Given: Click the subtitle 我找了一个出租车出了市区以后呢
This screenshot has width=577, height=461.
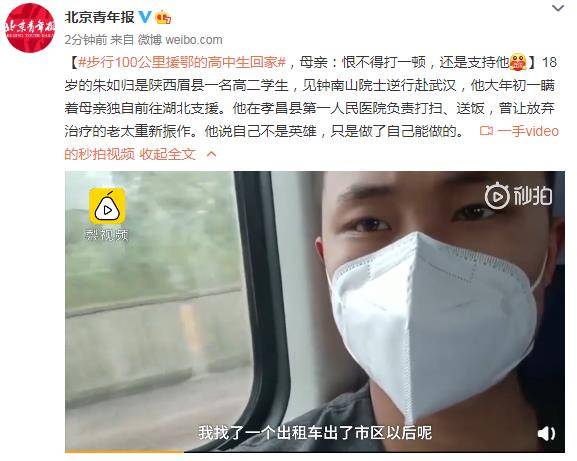Looking at the screenshot, I should coord(315,432).
